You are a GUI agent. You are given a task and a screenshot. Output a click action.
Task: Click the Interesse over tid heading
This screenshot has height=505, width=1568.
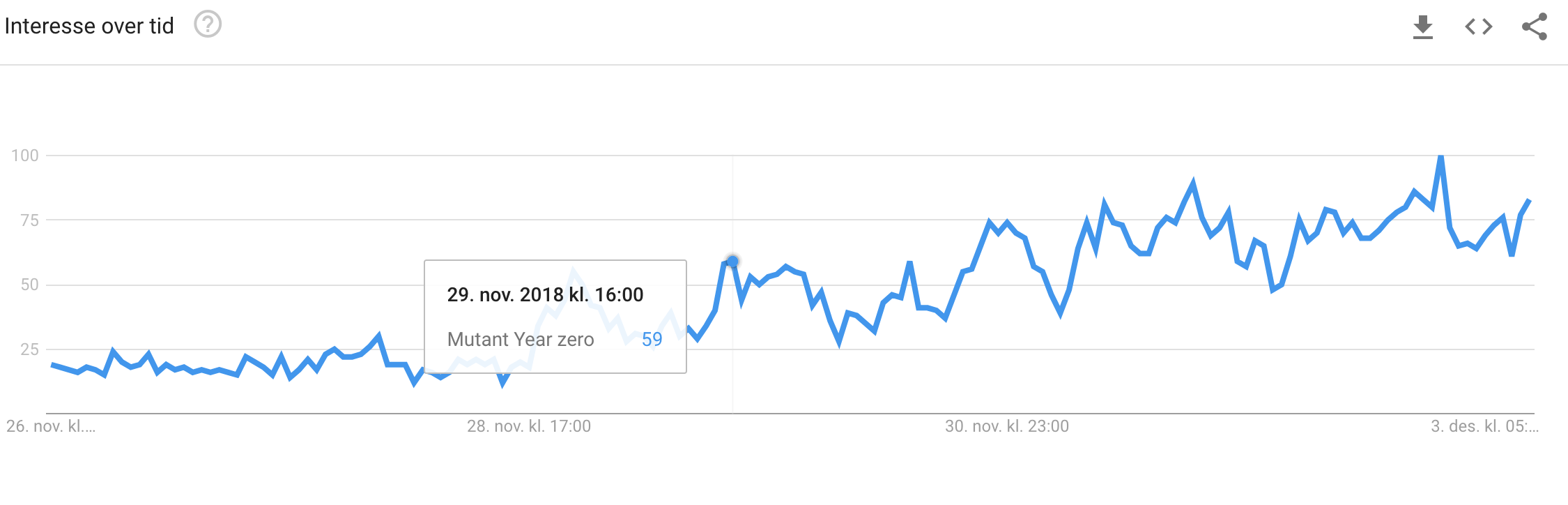click(x=89, y=26)
